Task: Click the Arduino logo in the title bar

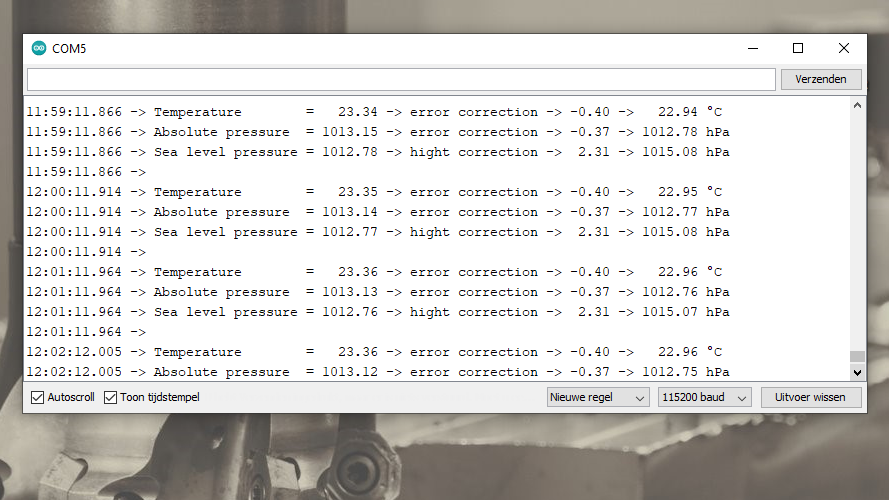Action: tap(39, 48)
